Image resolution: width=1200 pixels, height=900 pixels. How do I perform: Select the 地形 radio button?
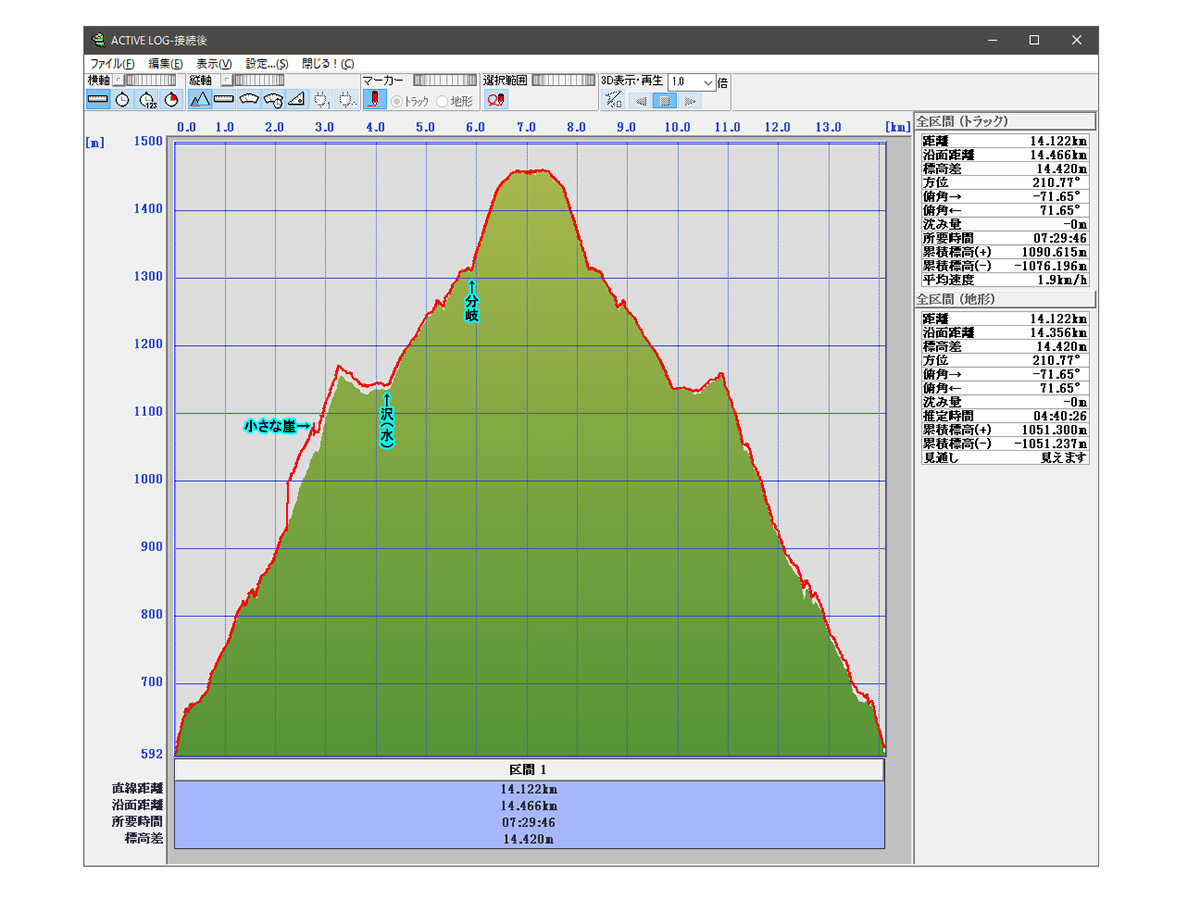[443, 101]
